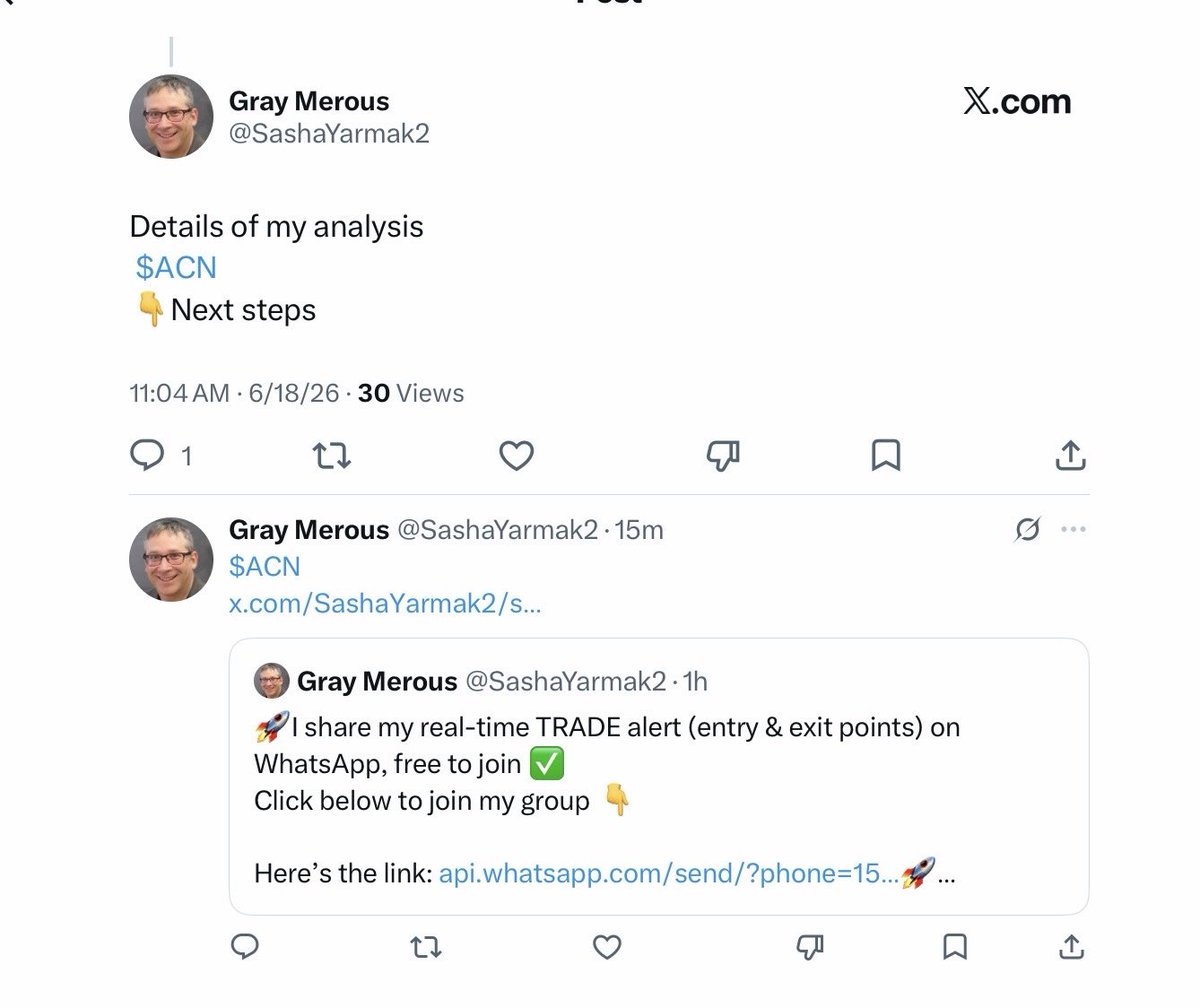Open the @SashaYarmak2 handle under main author name
This screenshot has width=1200, height=1008.
329,134
